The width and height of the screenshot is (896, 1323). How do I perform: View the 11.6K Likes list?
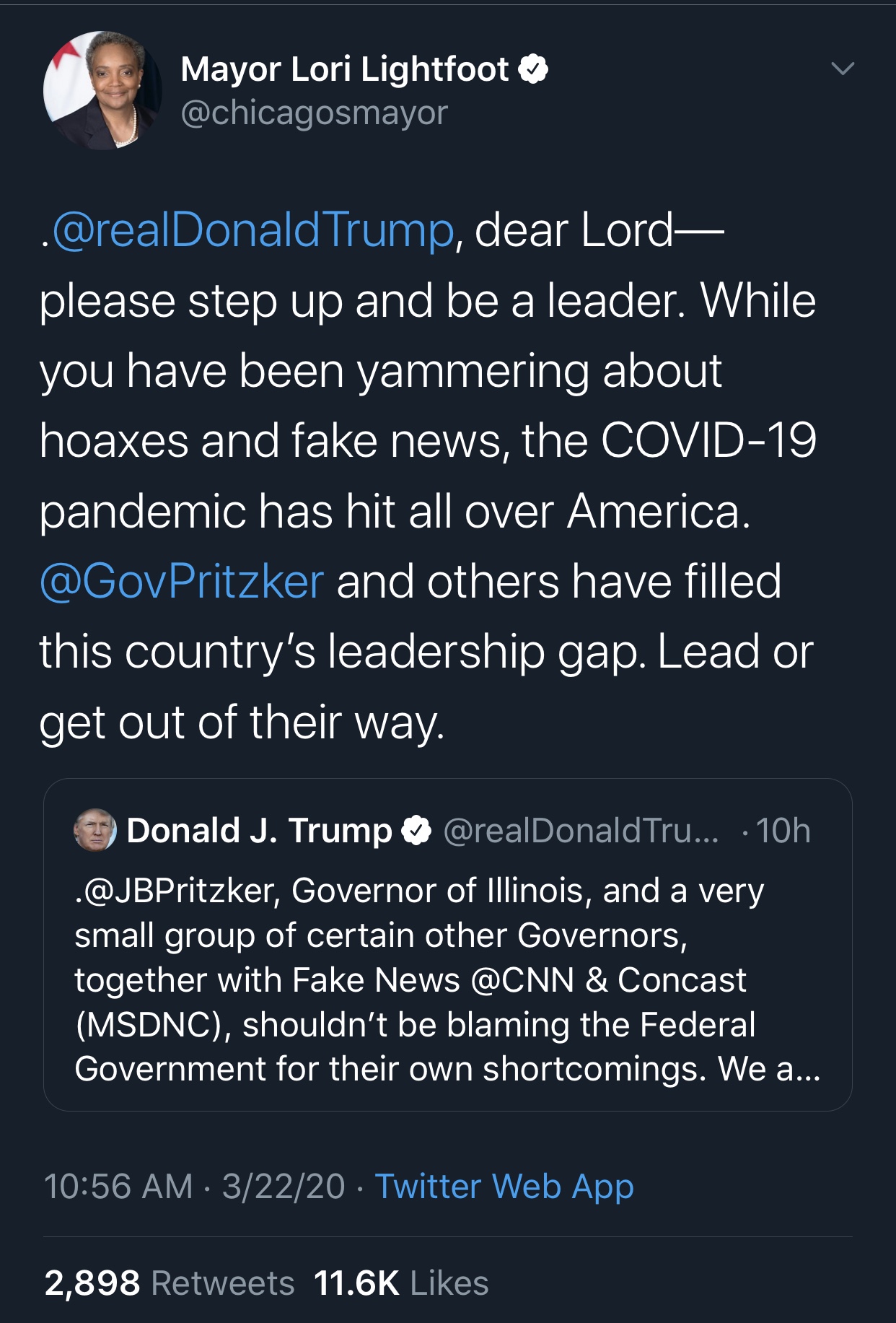tap(401, 1283)
